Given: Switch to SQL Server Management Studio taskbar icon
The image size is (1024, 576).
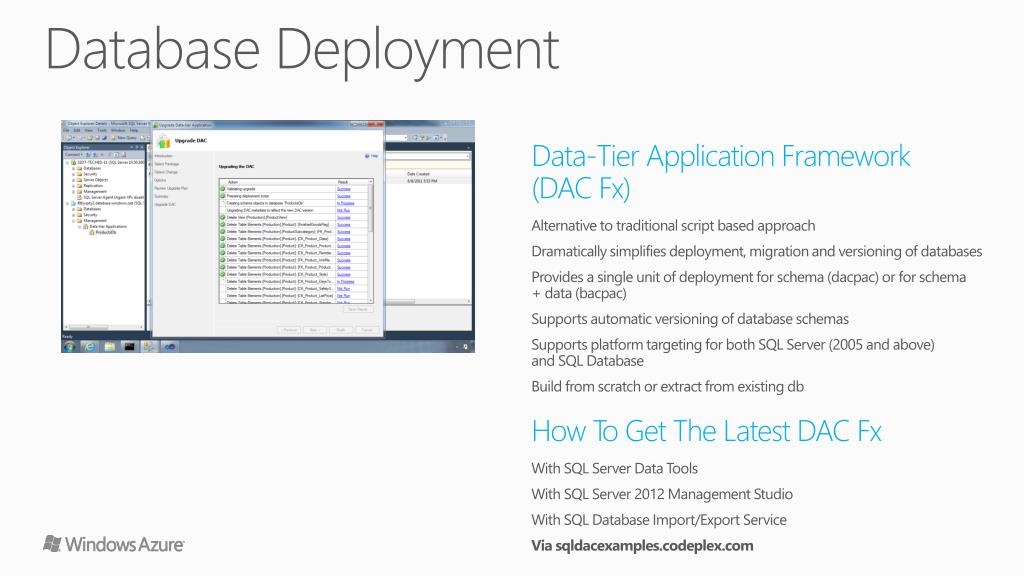Looking at the screenshot, I should 149,346.
